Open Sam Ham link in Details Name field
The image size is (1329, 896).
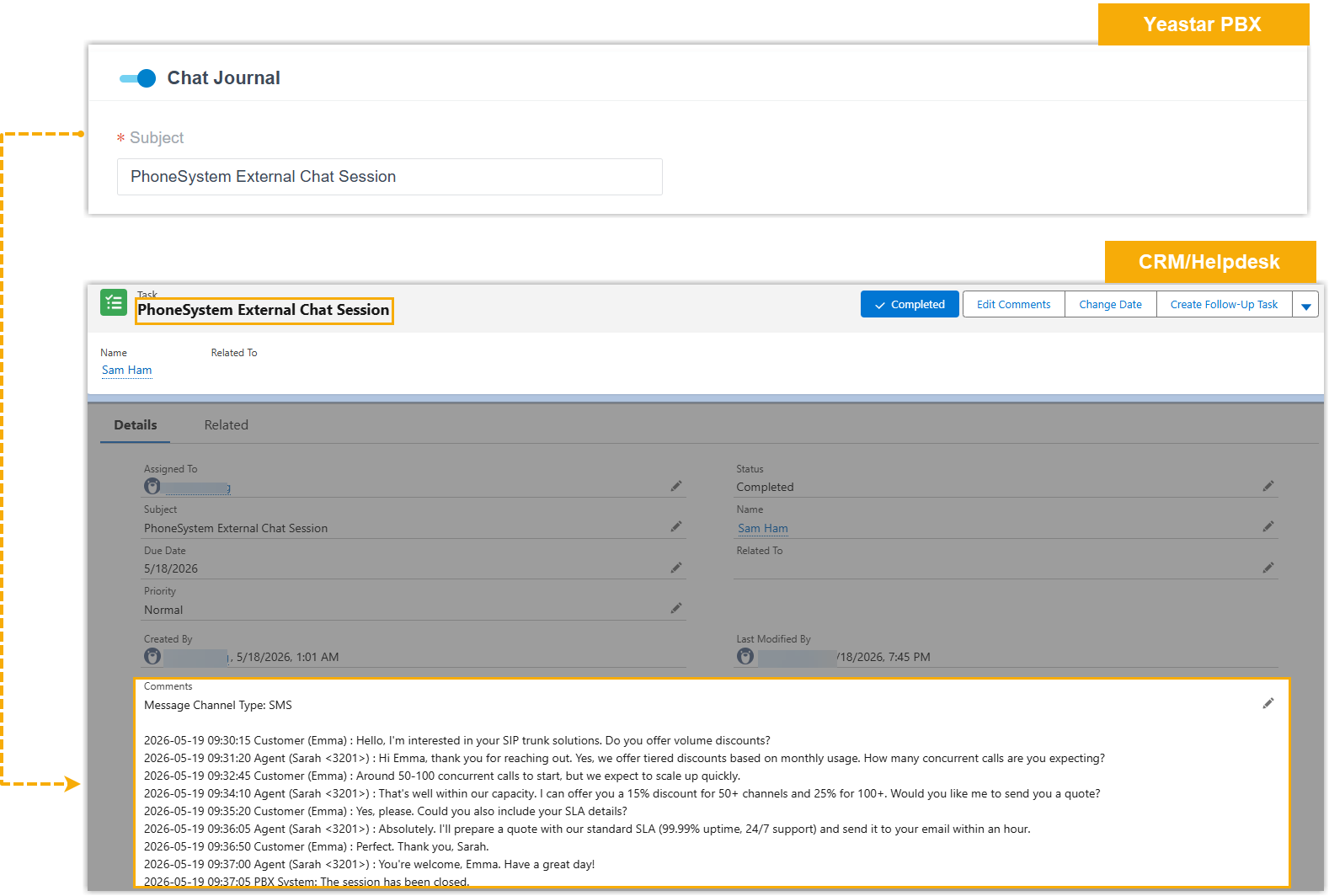click(763, 528)
